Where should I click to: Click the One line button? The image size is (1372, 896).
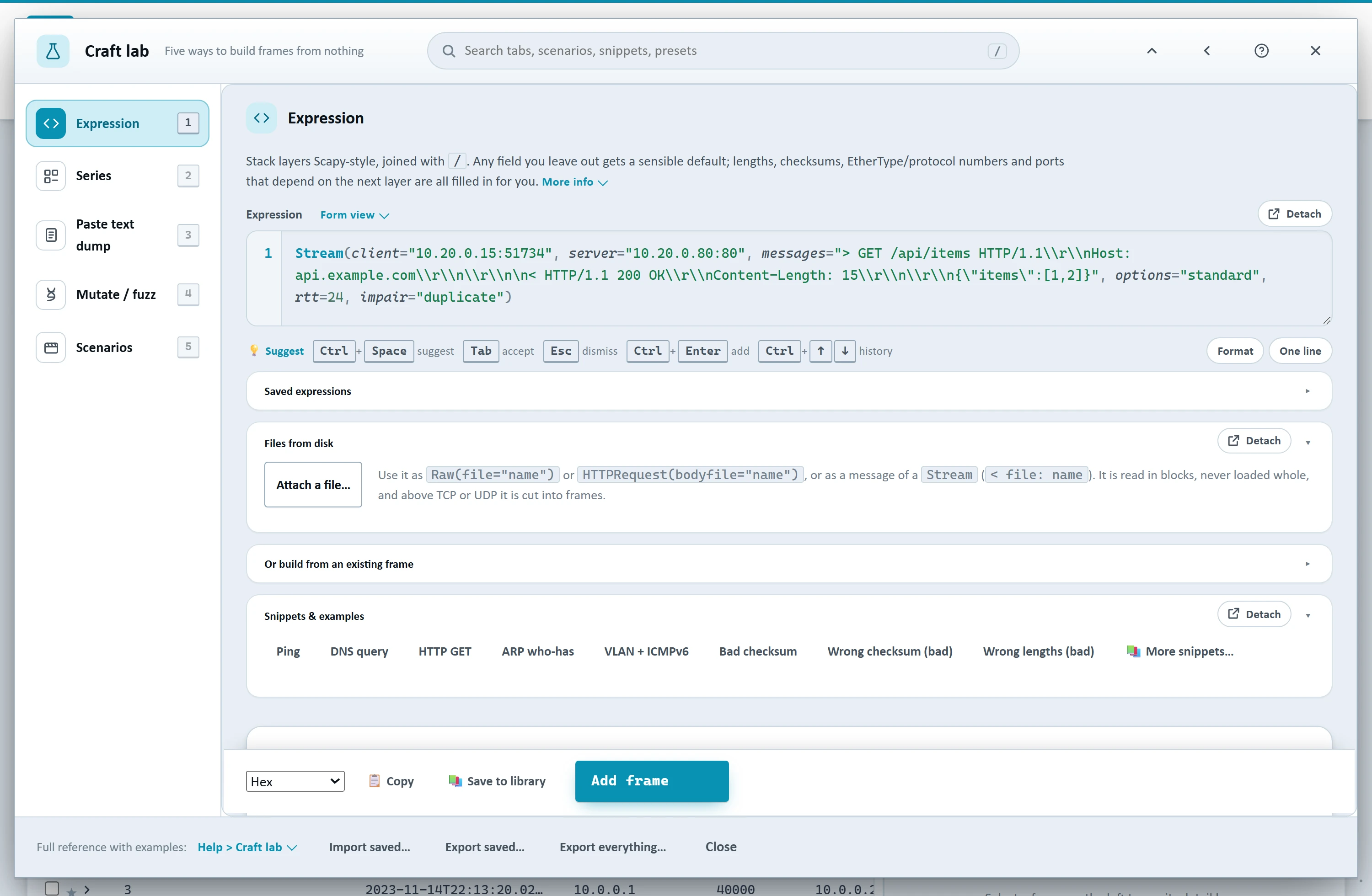pos(1300,351)
